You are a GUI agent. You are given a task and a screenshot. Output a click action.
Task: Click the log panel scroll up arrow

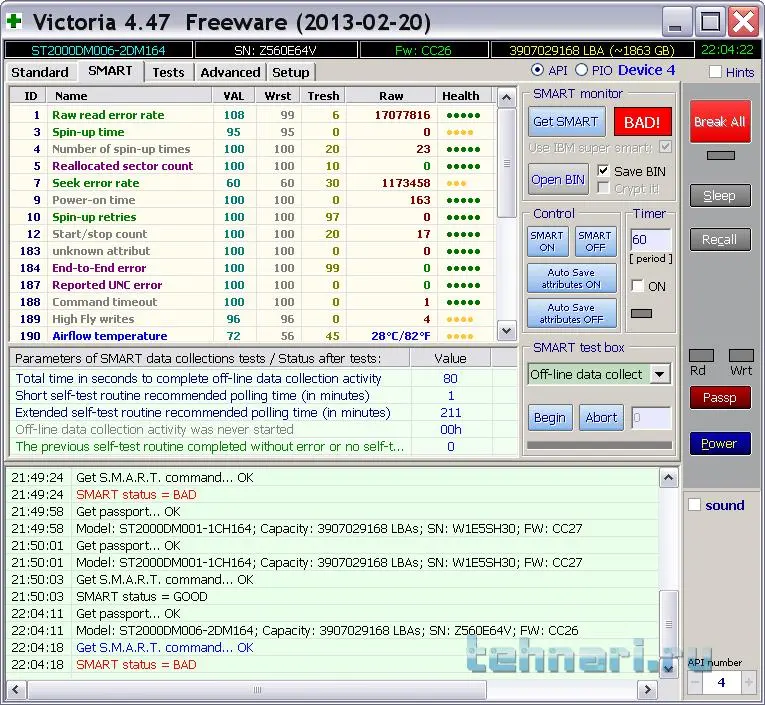pyautogui.click(x=668, y=478)
